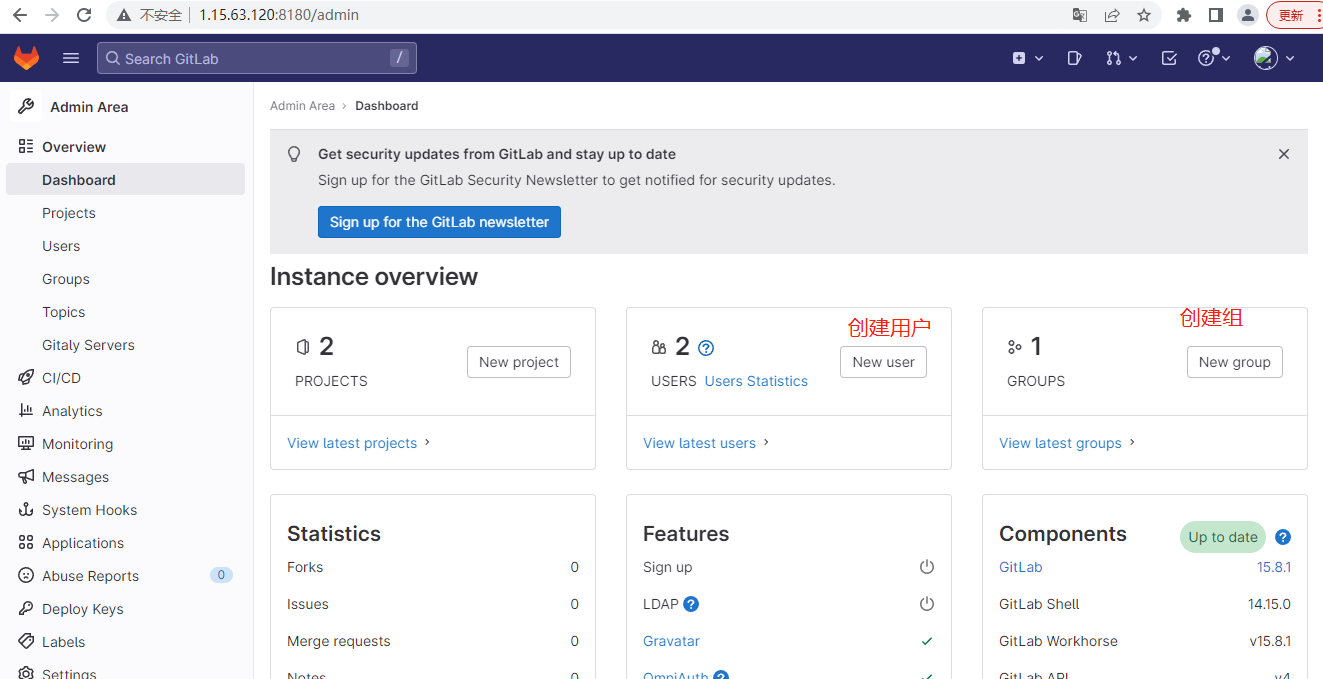The width and height of the screenshot is (1323, 679).
Task: Click Sign up for the GitLab newsletter
Action: click(x=439, y=222)
